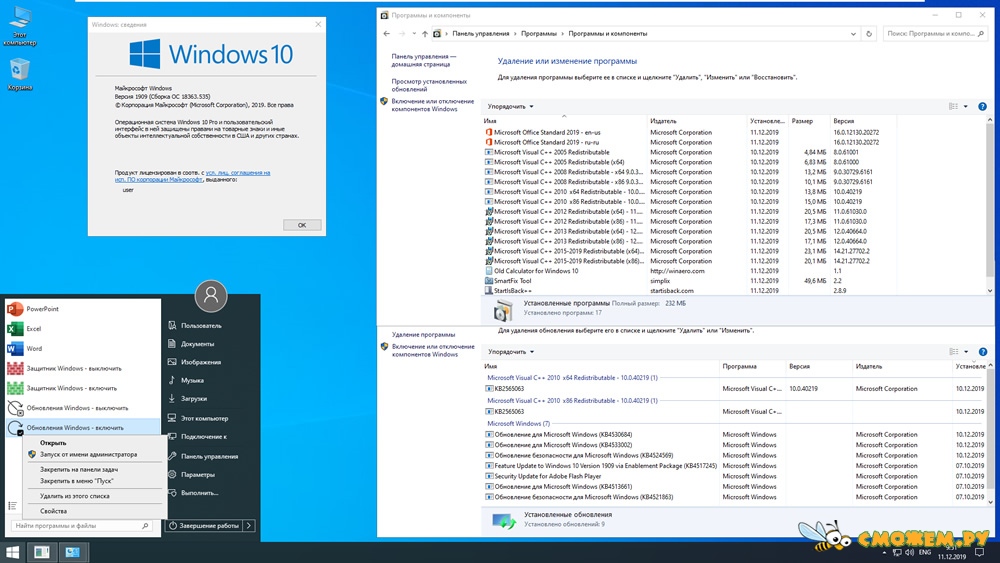Select Закрепить в меню "Пуск"
This screenshot has width=1000, height=563.
(x=77, y=481)
